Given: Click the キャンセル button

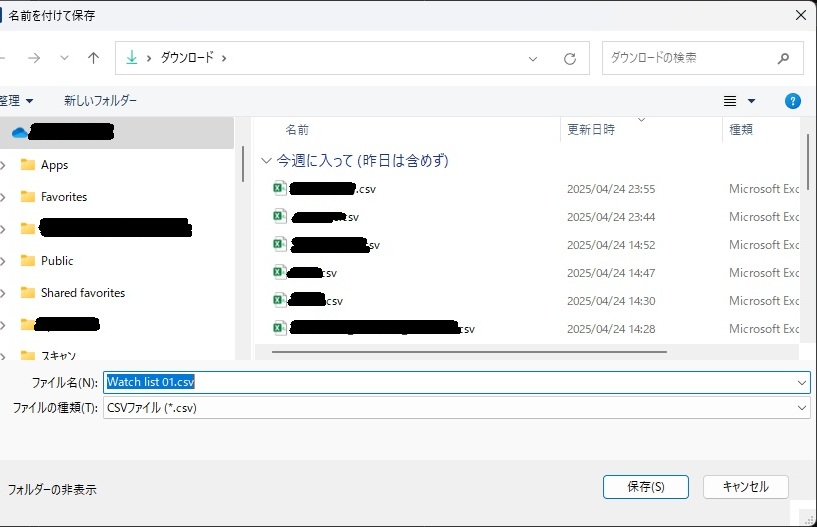Looking at the screenshot, I should [x=746, y=487].
